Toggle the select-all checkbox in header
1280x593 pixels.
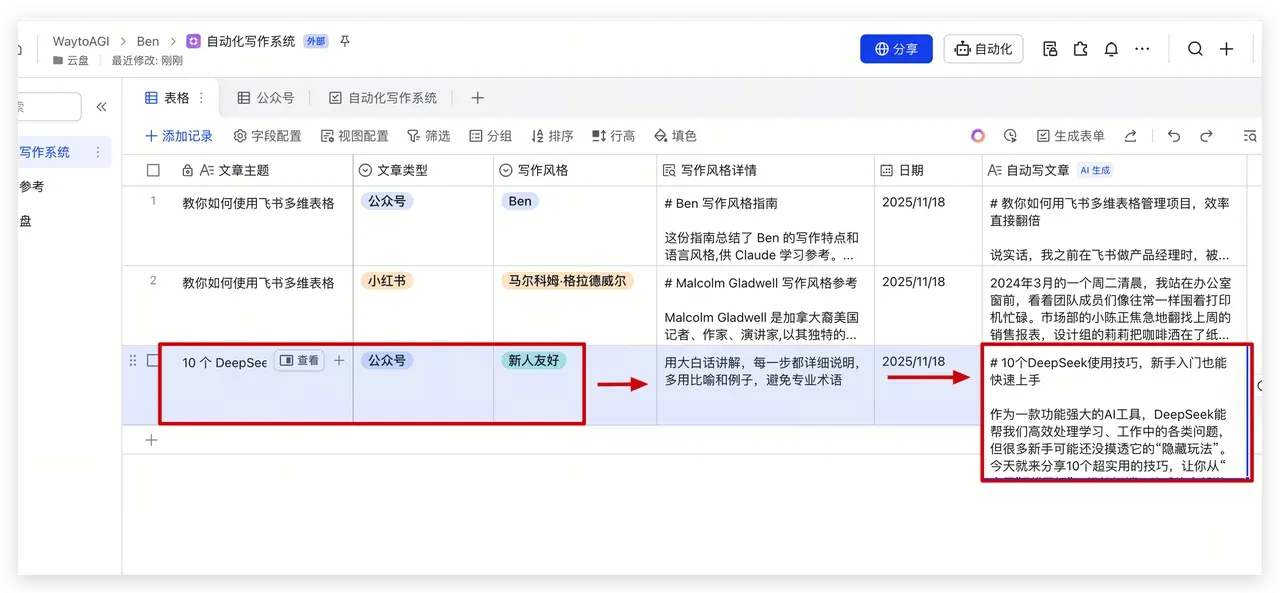[153, 171]
